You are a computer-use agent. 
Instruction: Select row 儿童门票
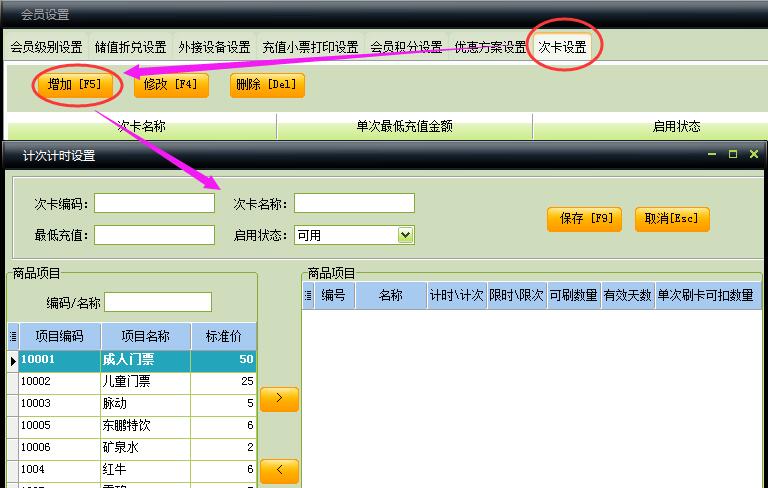click(x=132, y=382)
